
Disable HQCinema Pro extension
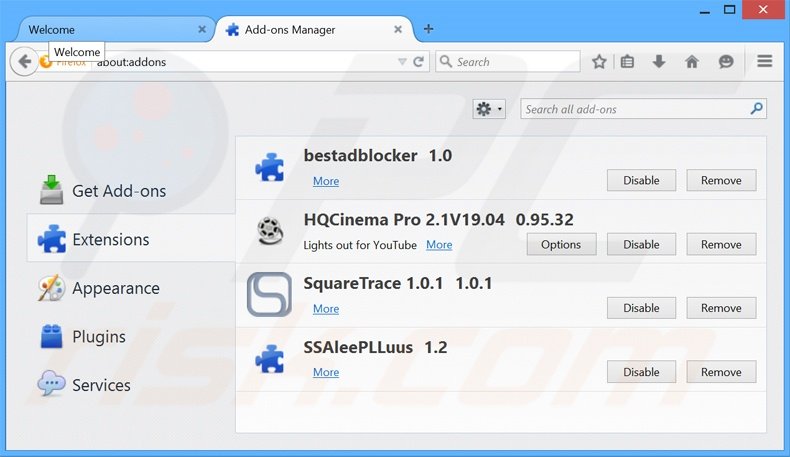641,244
